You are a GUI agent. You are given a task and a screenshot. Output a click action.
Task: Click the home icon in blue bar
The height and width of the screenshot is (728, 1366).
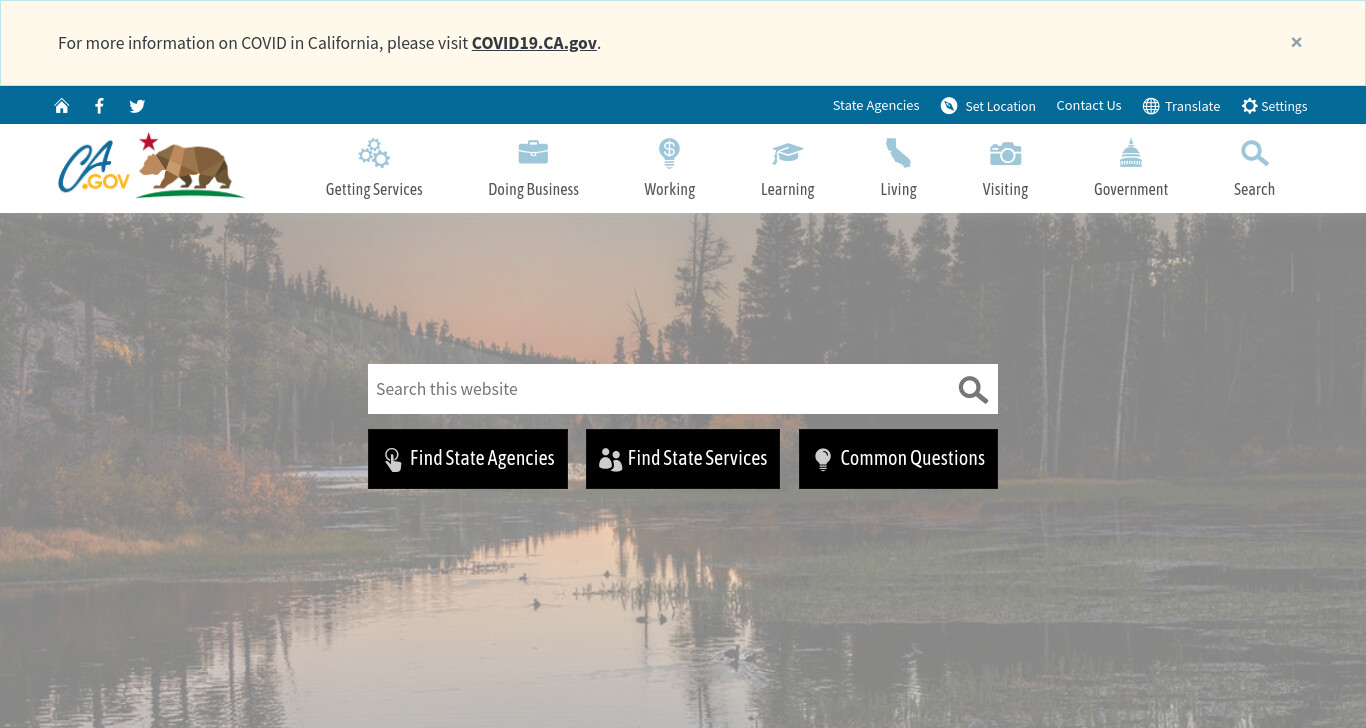pyautogui.click(x=62, y=106)
